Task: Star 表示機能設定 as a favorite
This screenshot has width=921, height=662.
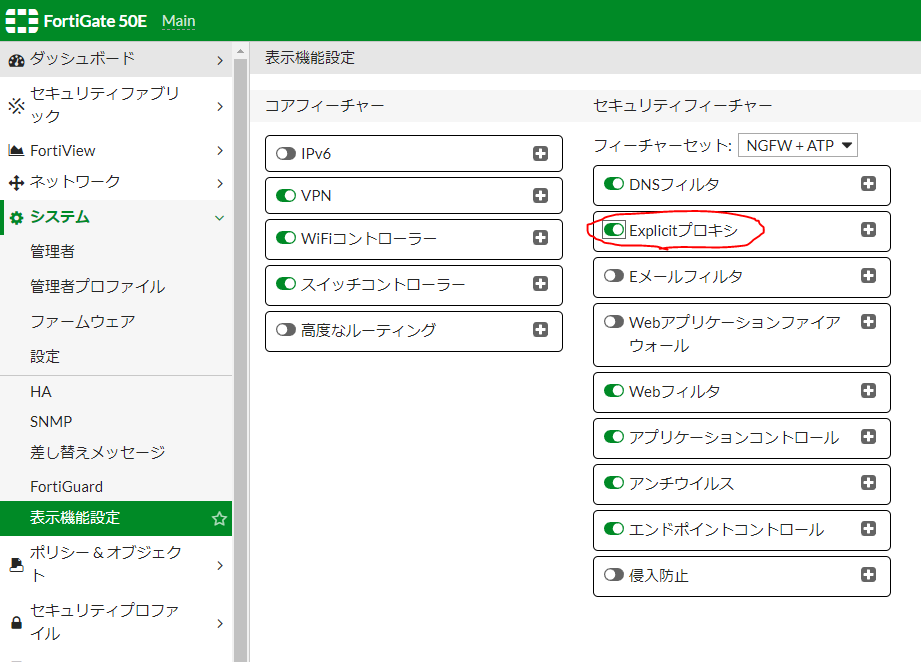Action: (x=222, y=518)
